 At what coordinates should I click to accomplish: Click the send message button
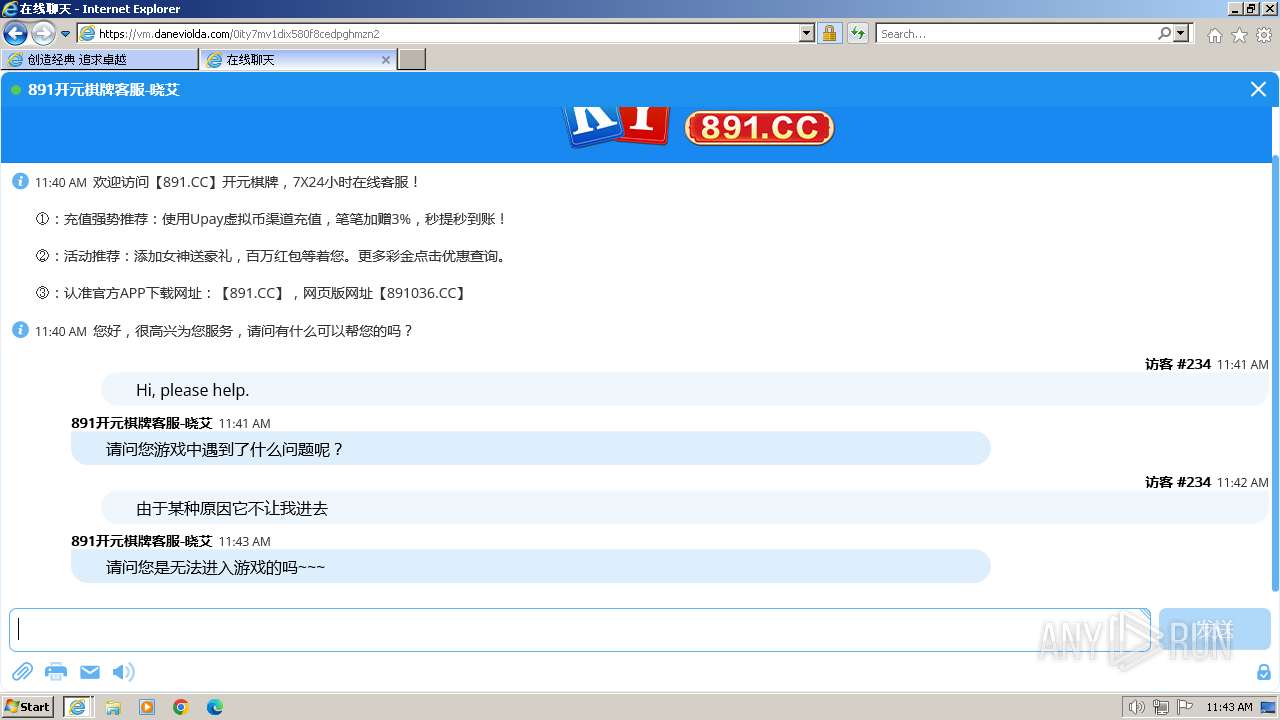[1214, 630]
